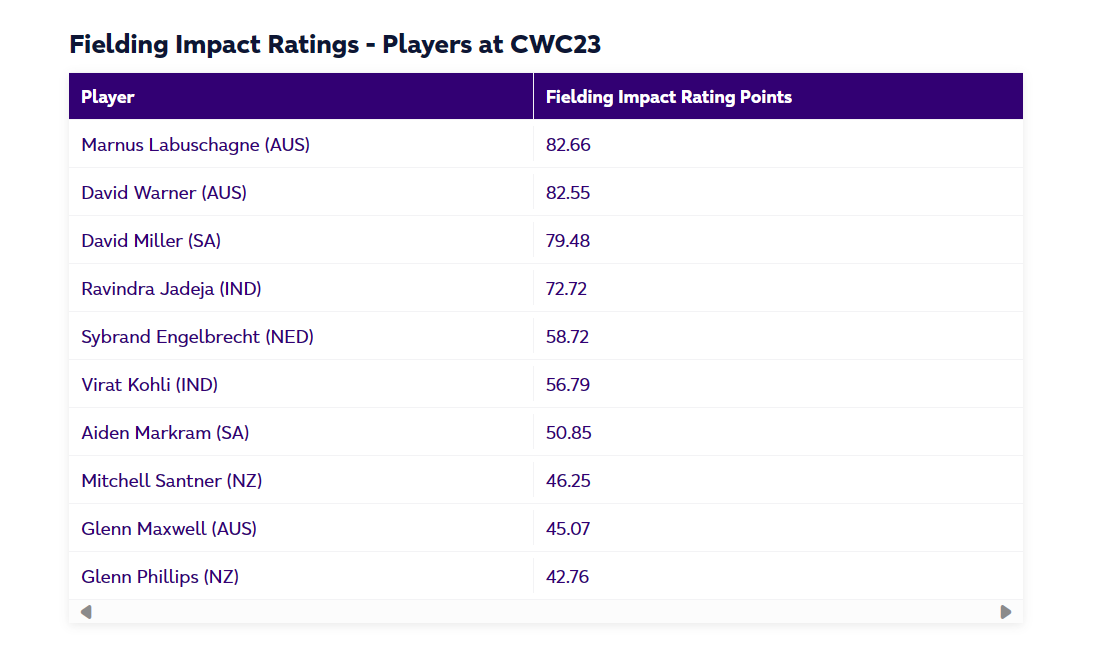Click Glenn Phillips' rating value 42.76
The image size is (1106, 651).
click(x=568, y=576)
